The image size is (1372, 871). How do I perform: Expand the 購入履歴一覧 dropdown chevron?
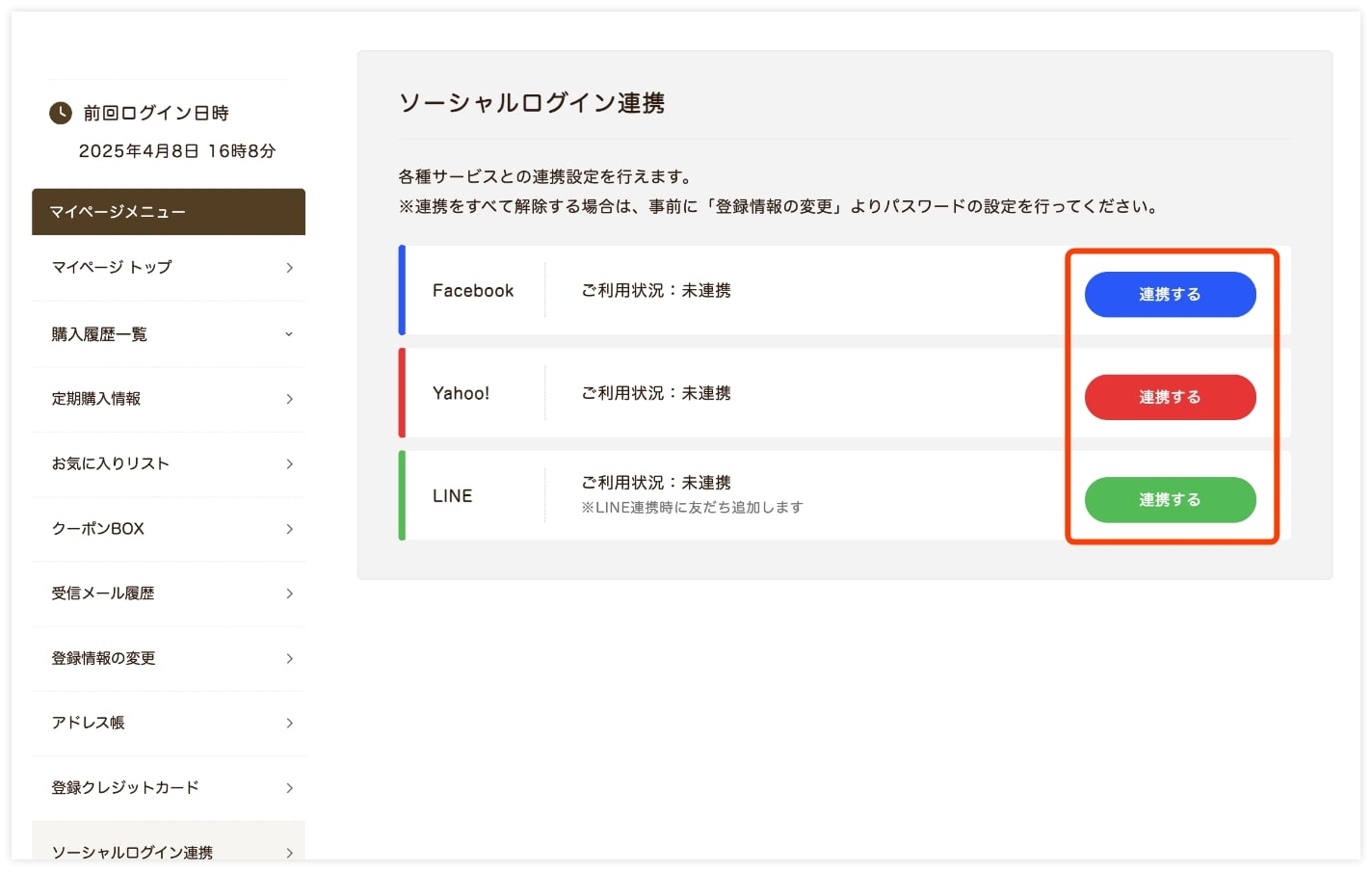pos(289,334)
